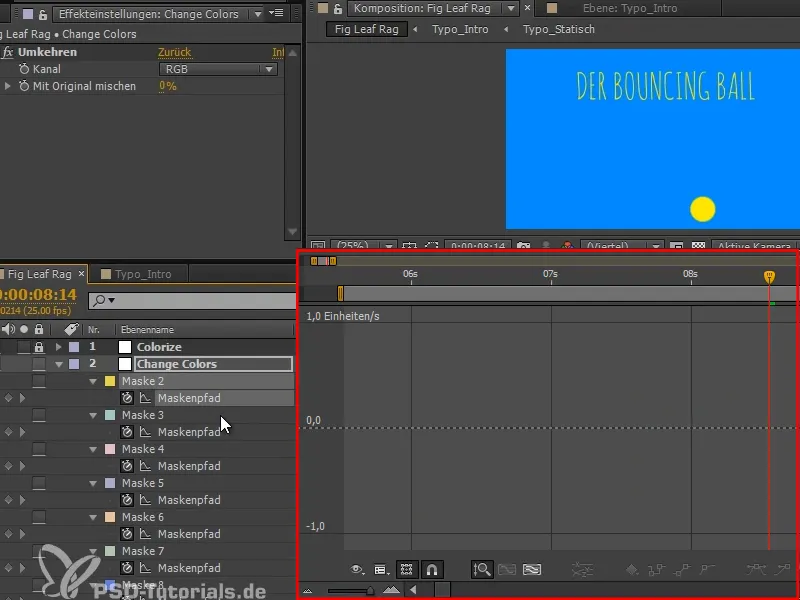Screen dimensions: 800x600
Task: Toggle the lock box for Maske 2
Action: pos(39,381)
